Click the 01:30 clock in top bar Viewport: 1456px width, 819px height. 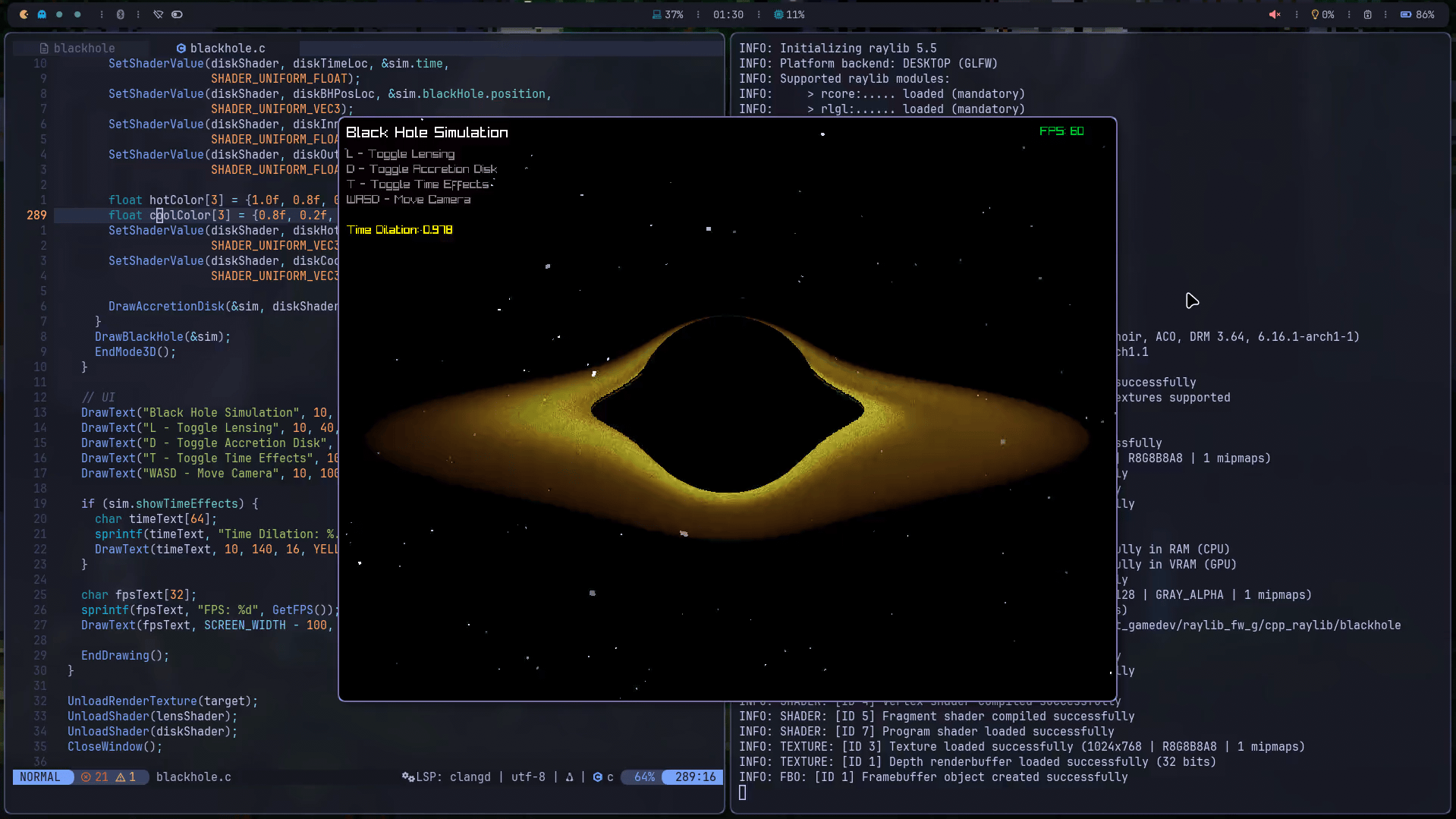pos(728,14)
